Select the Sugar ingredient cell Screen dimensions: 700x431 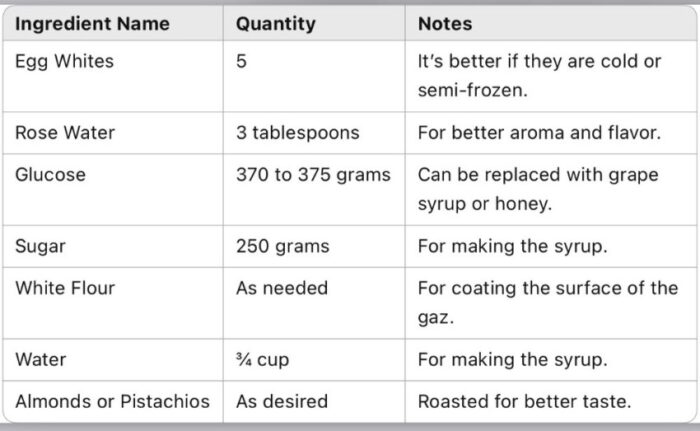(x=40, y=246)
